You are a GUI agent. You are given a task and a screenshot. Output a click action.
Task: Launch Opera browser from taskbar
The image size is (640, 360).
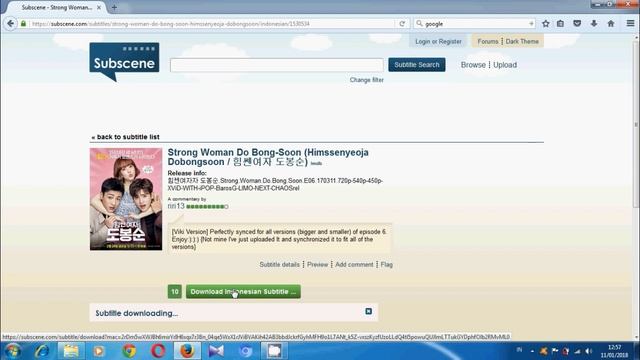click(158, 351)
